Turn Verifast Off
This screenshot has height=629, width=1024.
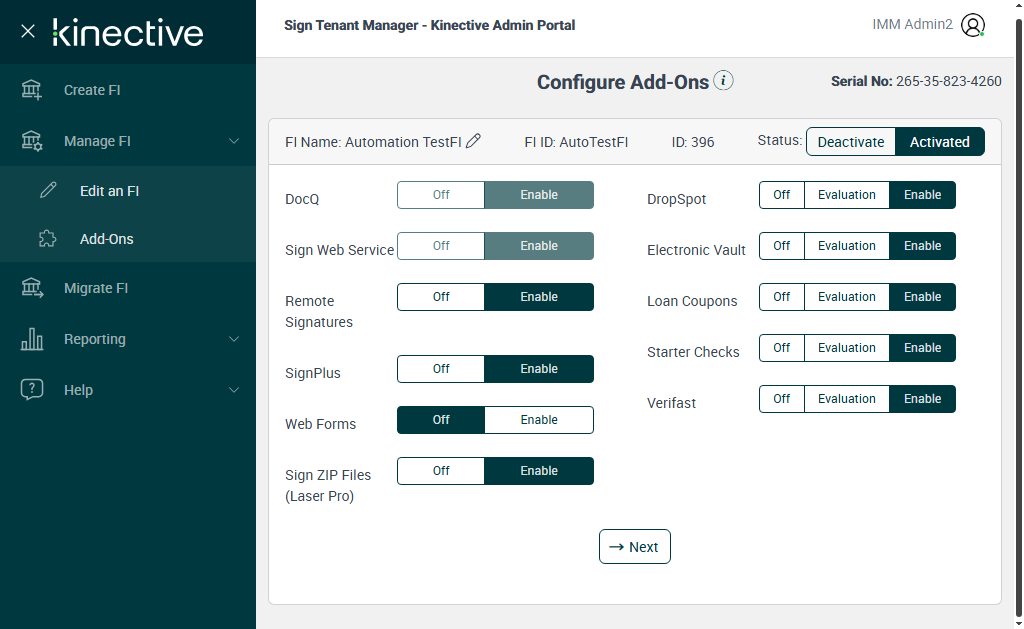(782, 398)
